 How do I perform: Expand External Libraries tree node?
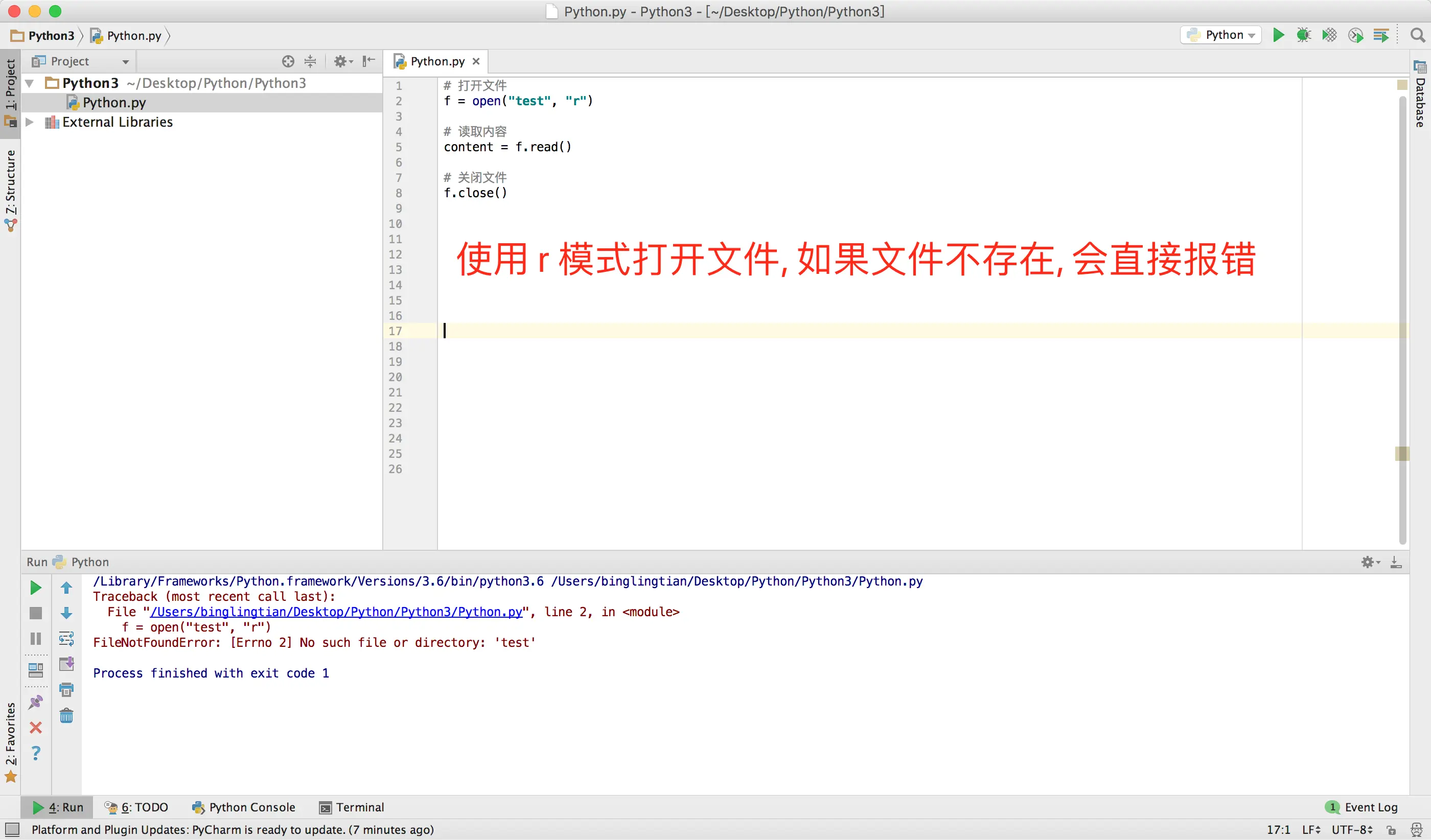point(30,122)
